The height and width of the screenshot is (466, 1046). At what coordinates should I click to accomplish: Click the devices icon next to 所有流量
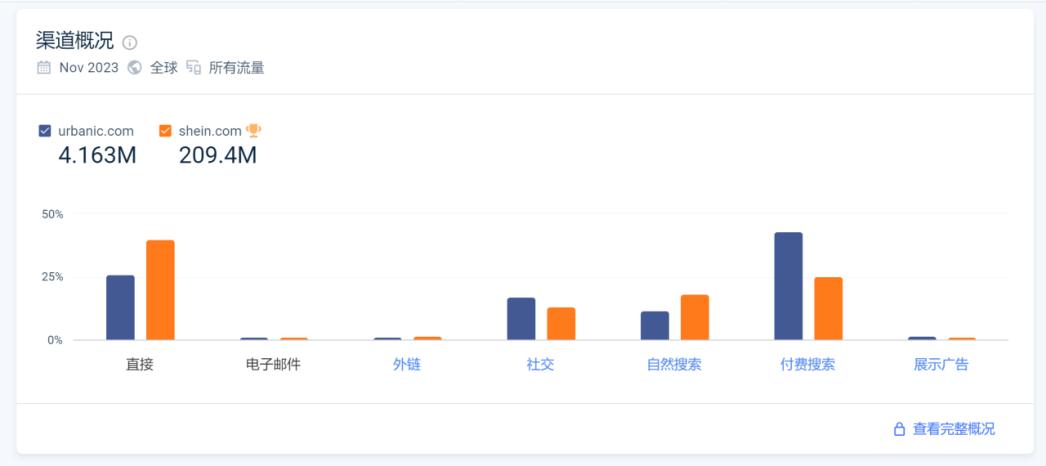pyautogui.click(x=193, y=68)
